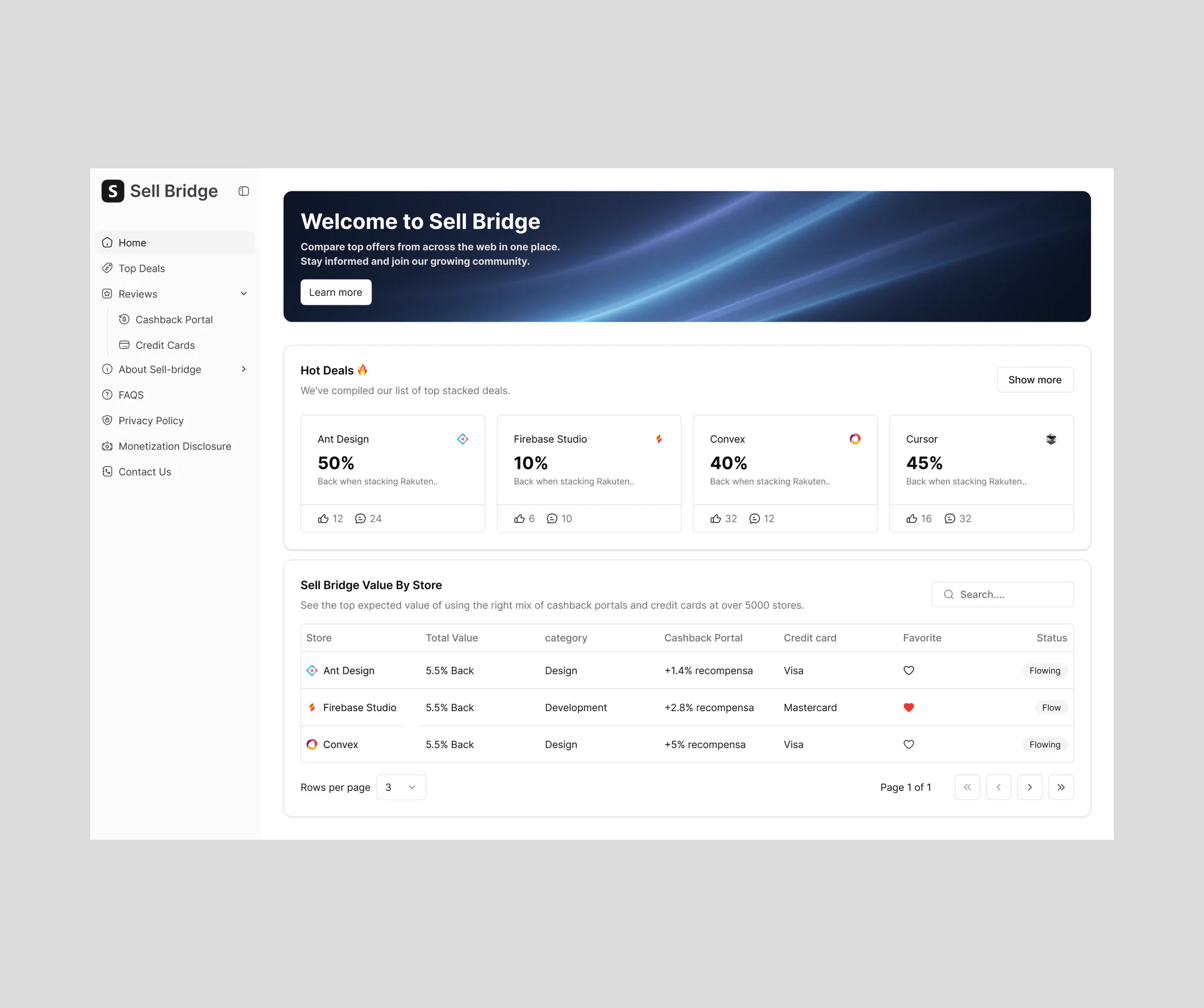Go to the next page
Image resolution: width=1204 pixels, height=1008 pixels.
(1029, 787)
